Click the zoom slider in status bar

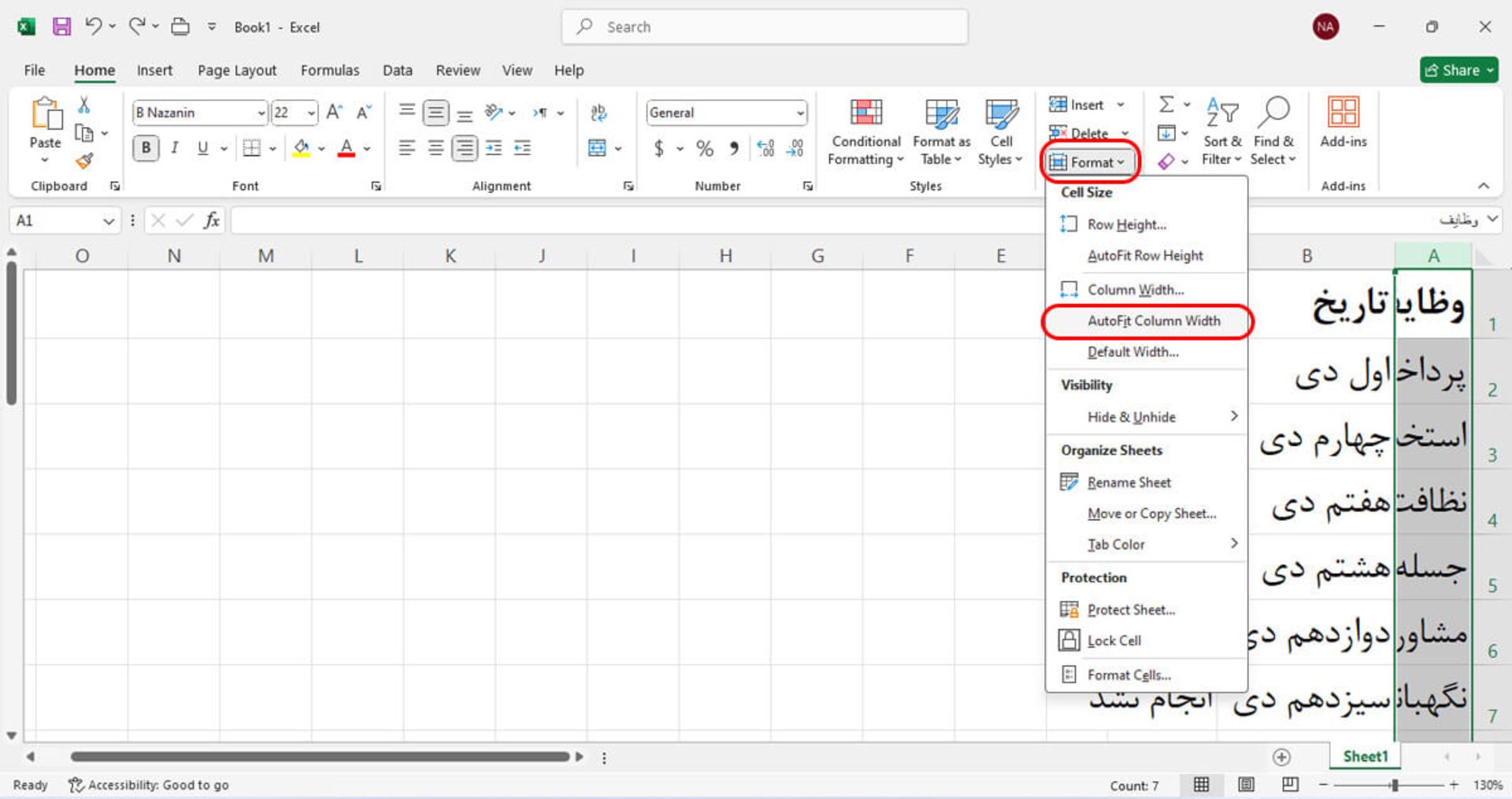tap(1394, 785)
